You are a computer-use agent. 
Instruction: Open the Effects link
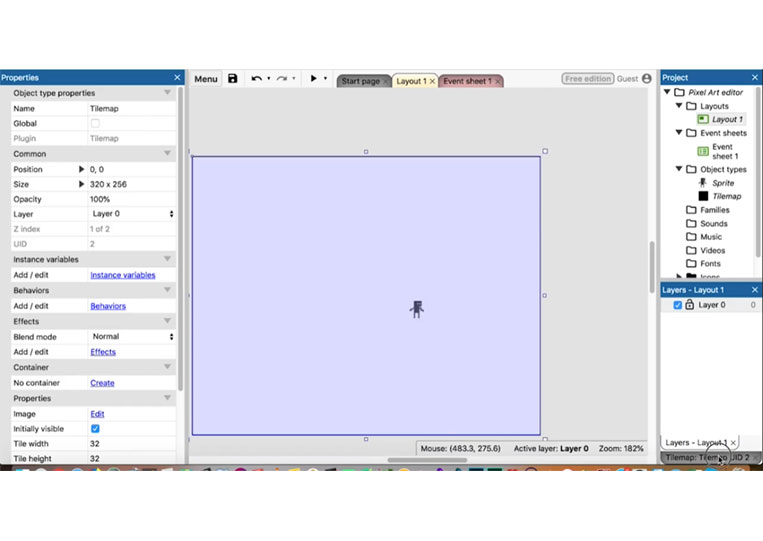click(103, 352)
